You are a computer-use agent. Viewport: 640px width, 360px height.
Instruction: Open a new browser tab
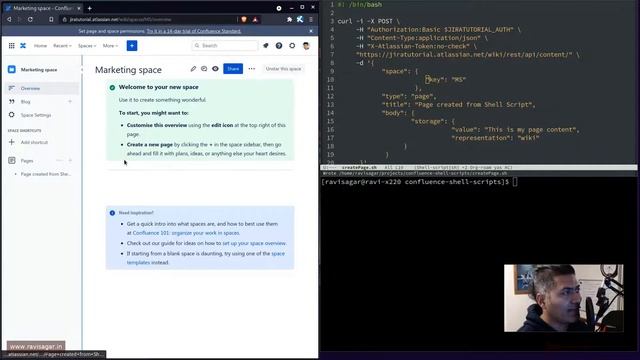click(x=89, y=8)
